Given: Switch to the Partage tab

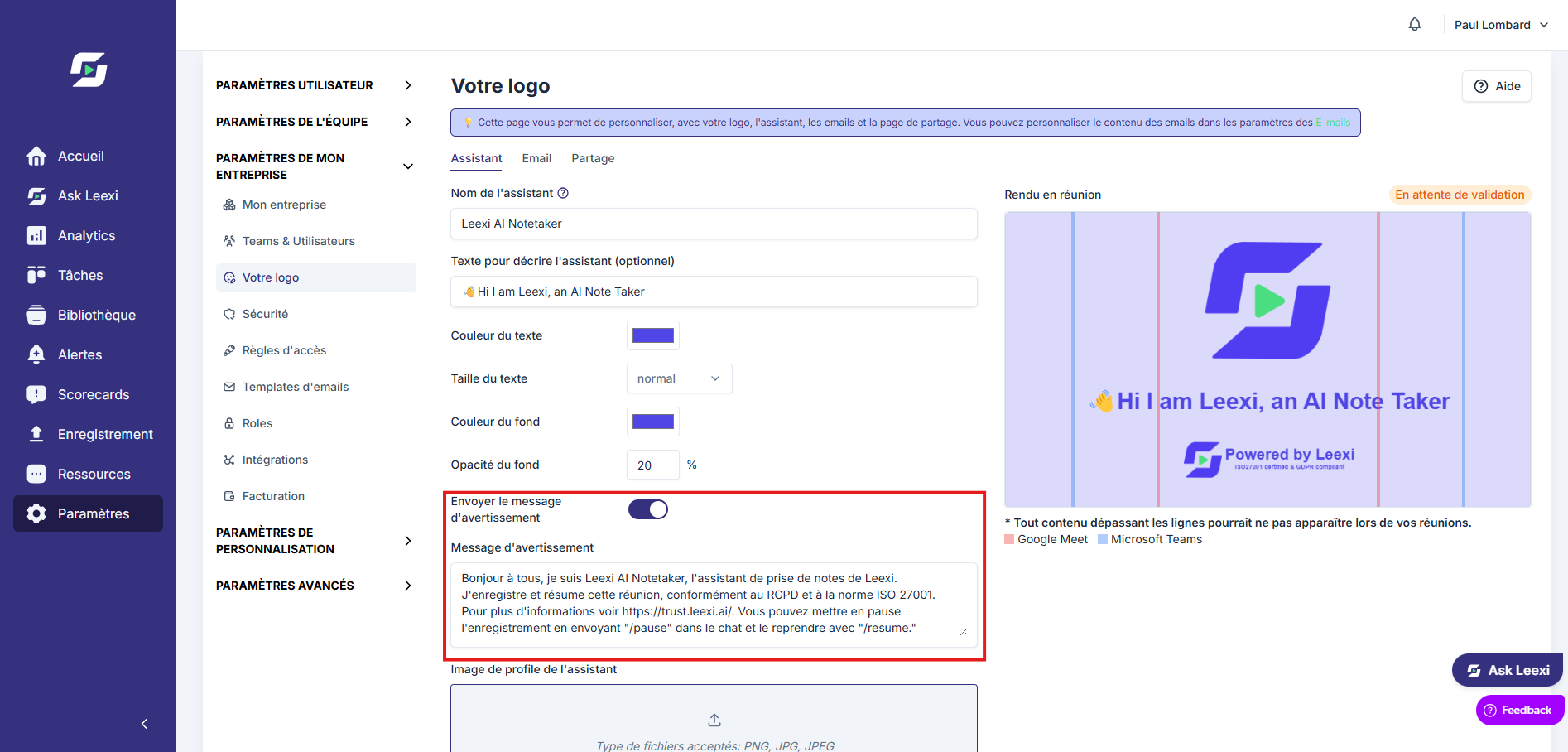Looking at the screenshot, I should (x=593, y=158).
